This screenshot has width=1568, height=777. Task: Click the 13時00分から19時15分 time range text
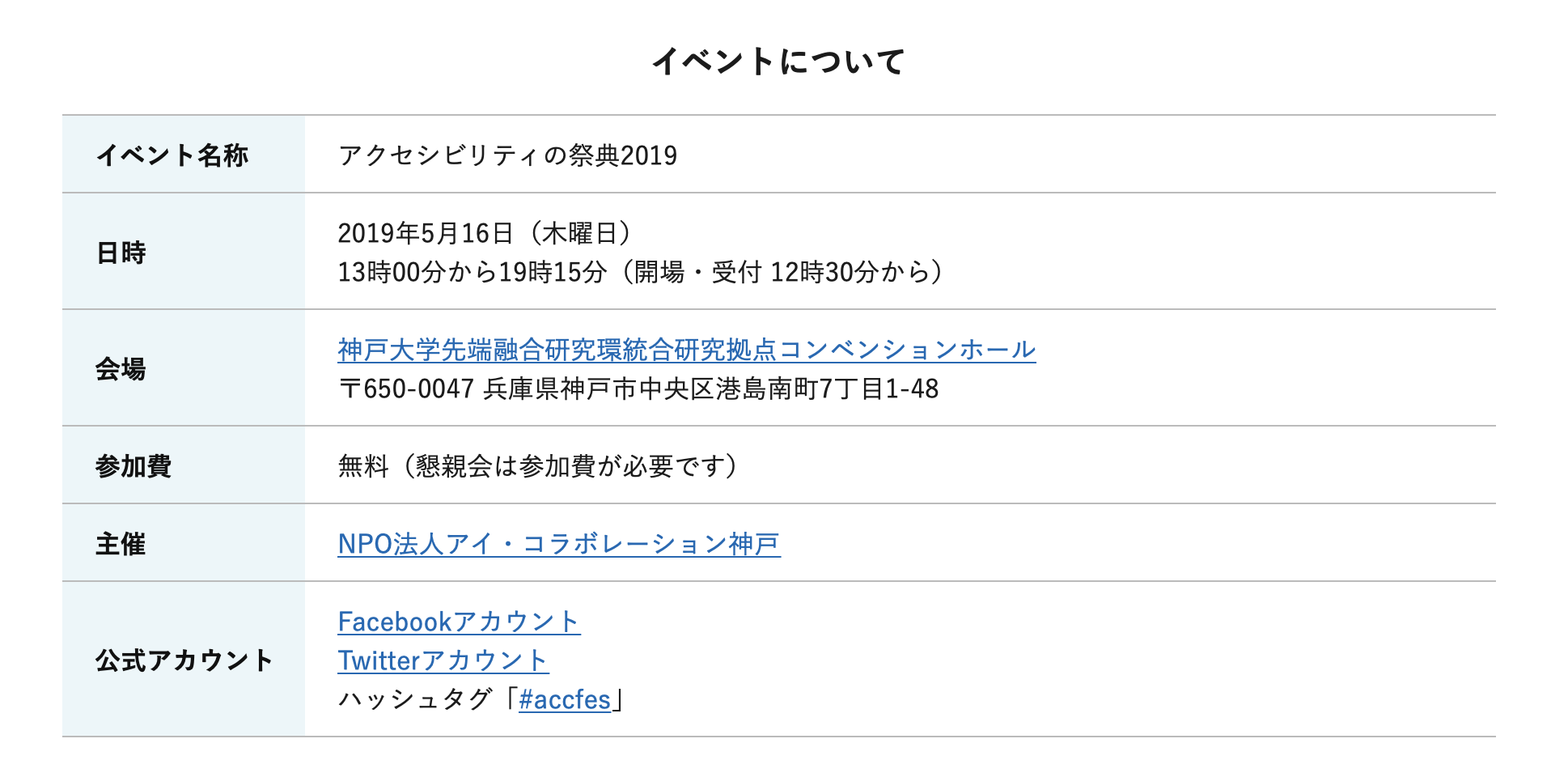coord(472,272)
